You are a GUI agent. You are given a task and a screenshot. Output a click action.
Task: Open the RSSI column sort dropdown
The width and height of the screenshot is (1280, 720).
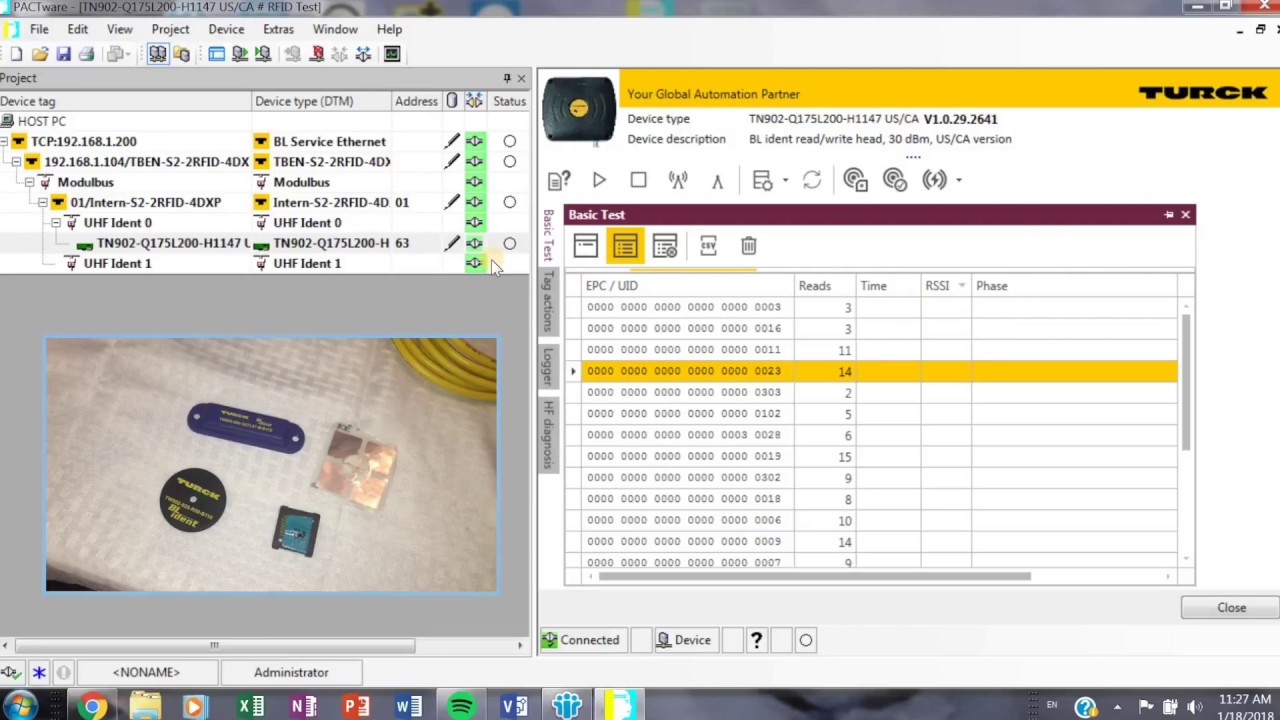(x=961, y=286)
